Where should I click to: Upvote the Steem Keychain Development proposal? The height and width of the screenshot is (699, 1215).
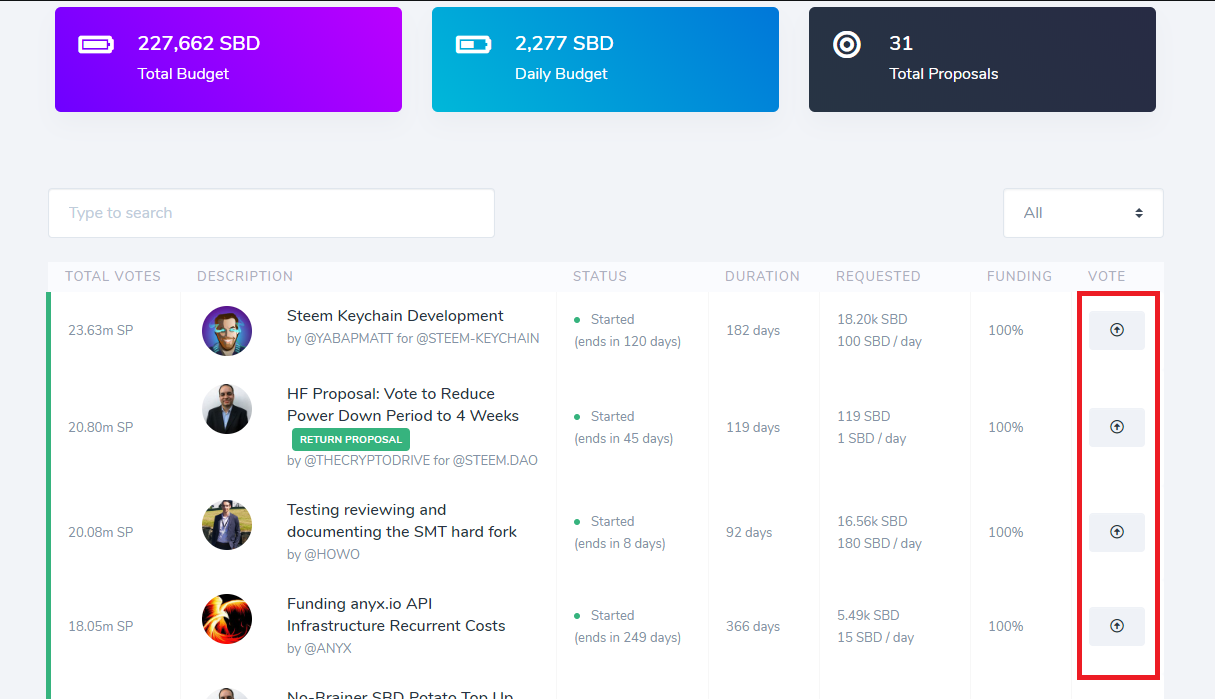pyautogui.click(x=1117, y=330)
